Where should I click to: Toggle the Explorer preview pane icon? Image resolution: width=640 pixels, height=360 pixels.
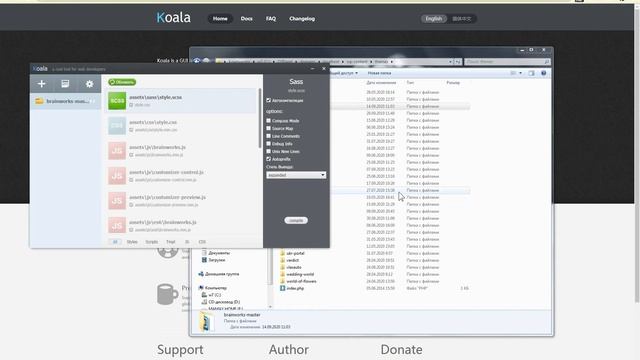(531, 73)
